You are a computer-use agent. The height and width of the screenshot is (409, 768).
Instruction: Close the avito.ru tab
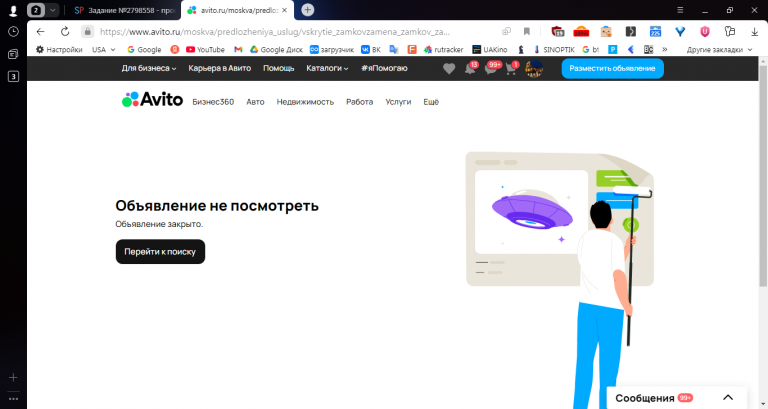tap(284, 10)
